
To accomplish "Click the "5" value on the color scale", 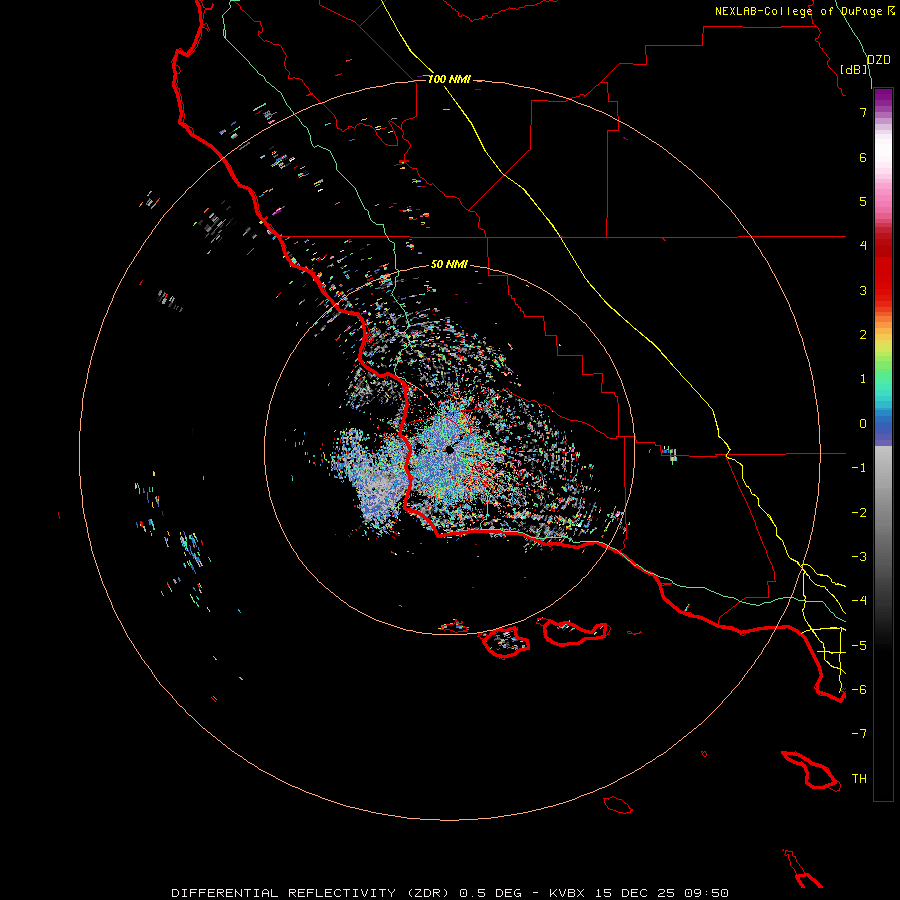I will pos(863,201).
